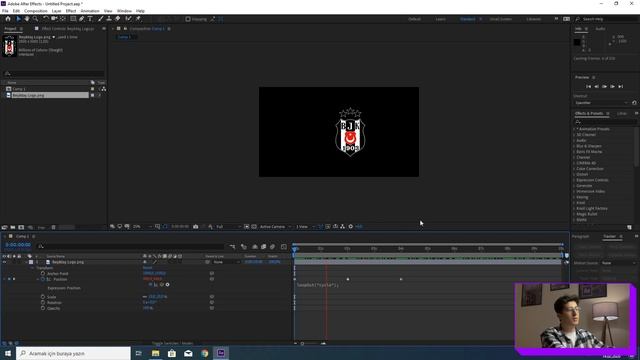Open File Explorer from the taskbar
The image size is (640, 360).
tap(156, 353)
